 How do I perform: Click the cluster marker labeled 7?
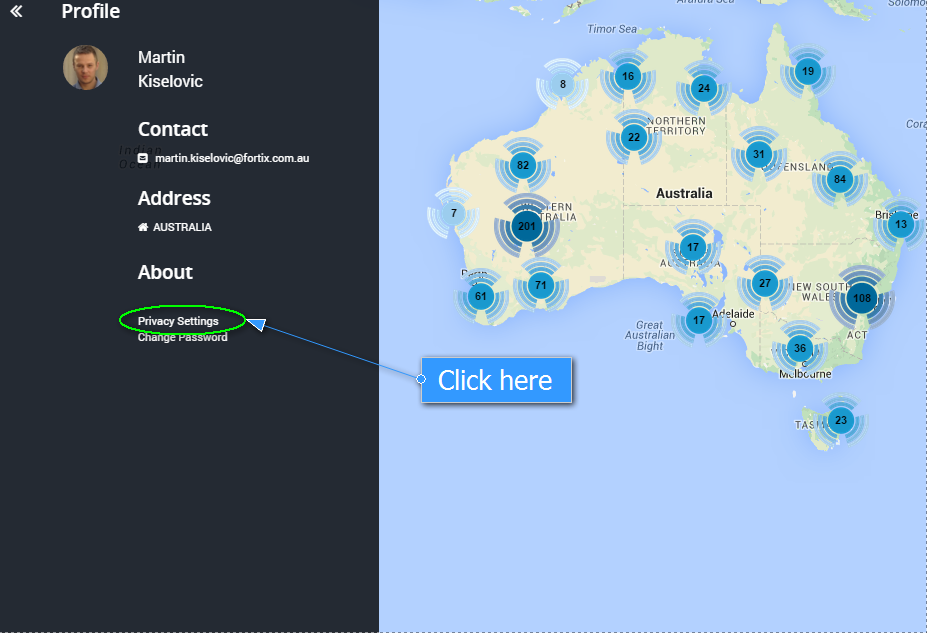coord(453,213)
